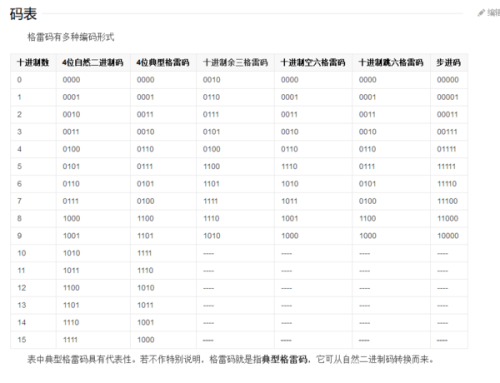
Task: Select the 码表 section heading
Action: 23,14
